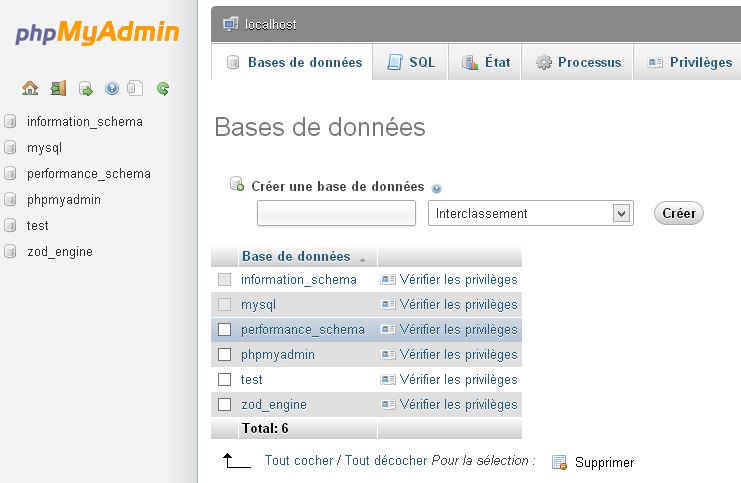Click the Supprimer table delete icon

560,462
